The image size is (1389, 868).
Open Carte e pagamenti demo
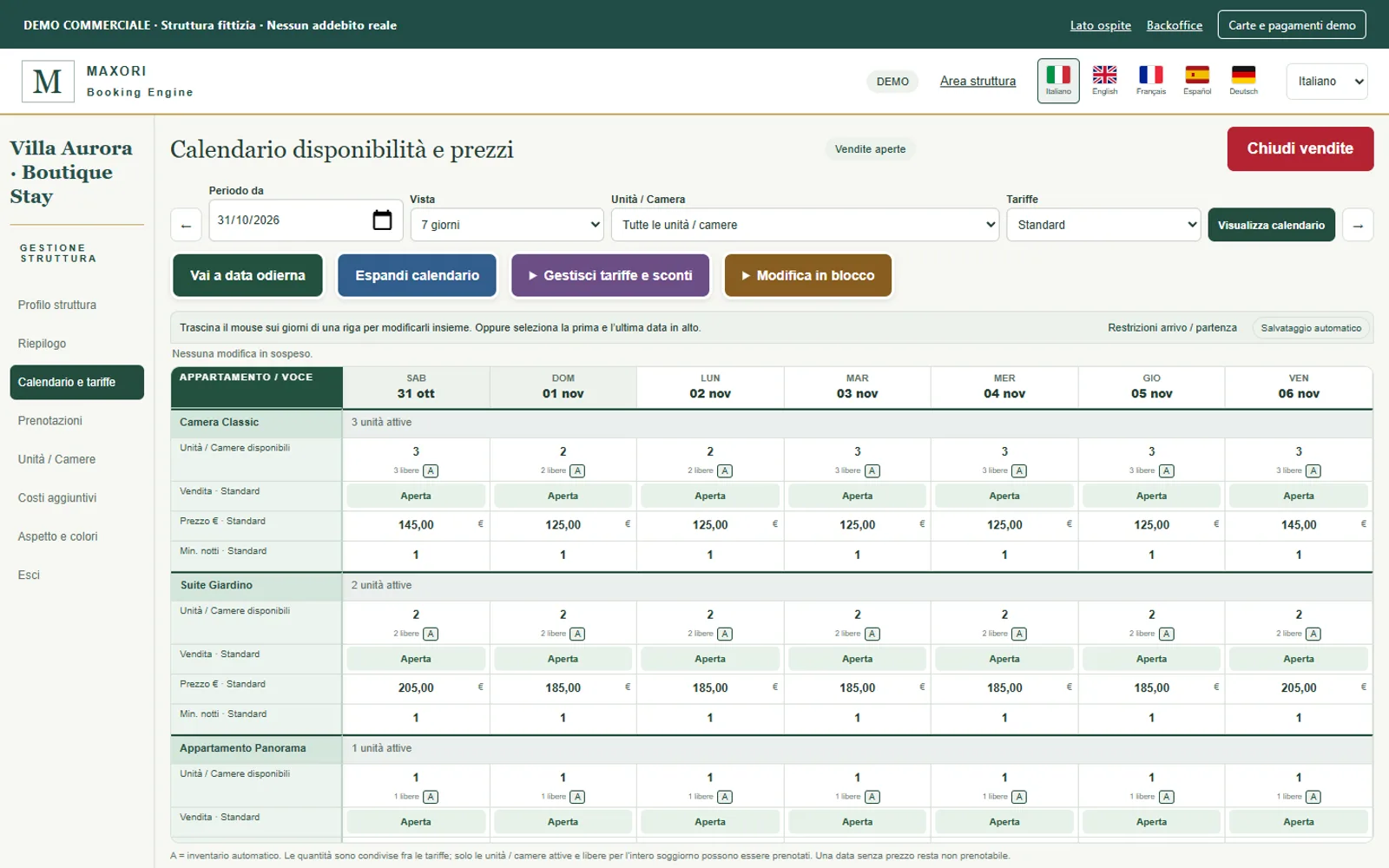[x=1292, y=25]
